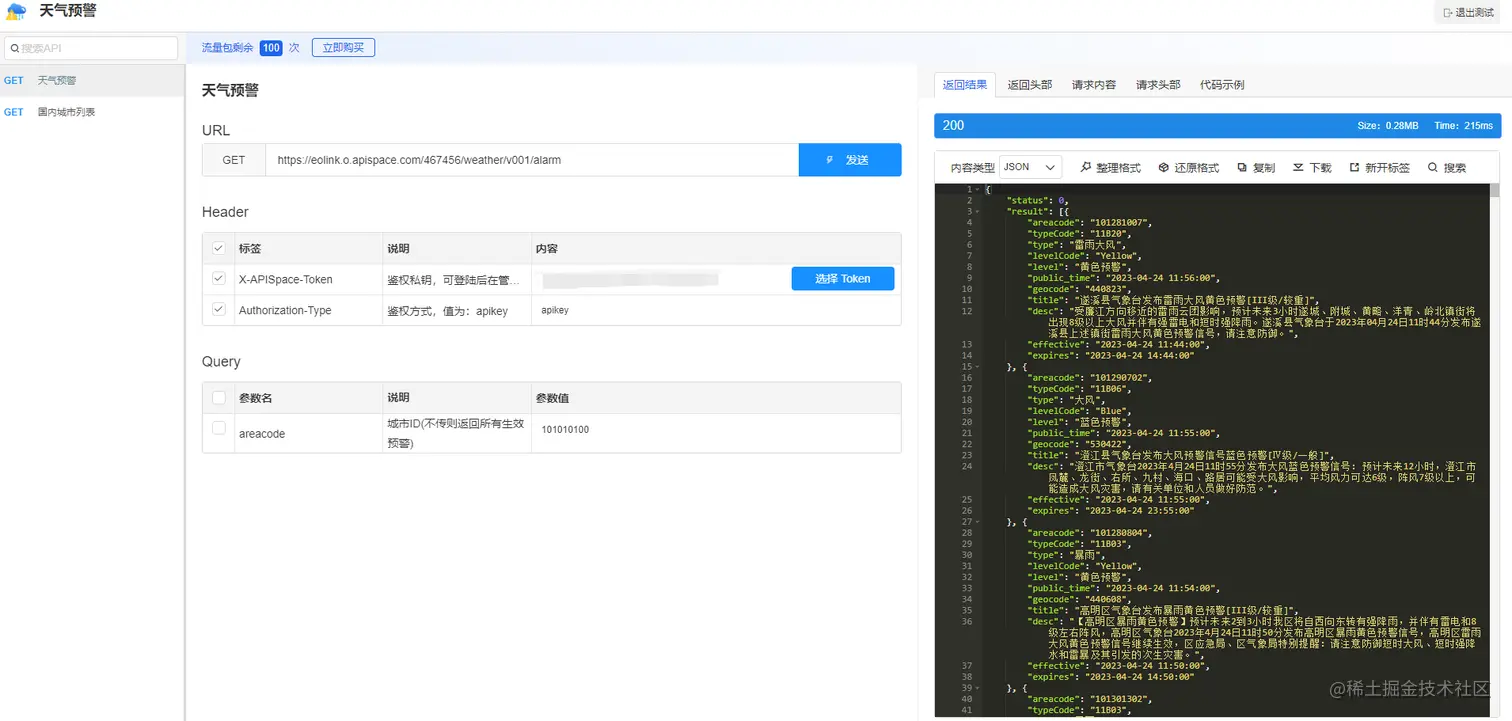
Task: Switch to the 返回头部 tab
Action: [1030, 85]
